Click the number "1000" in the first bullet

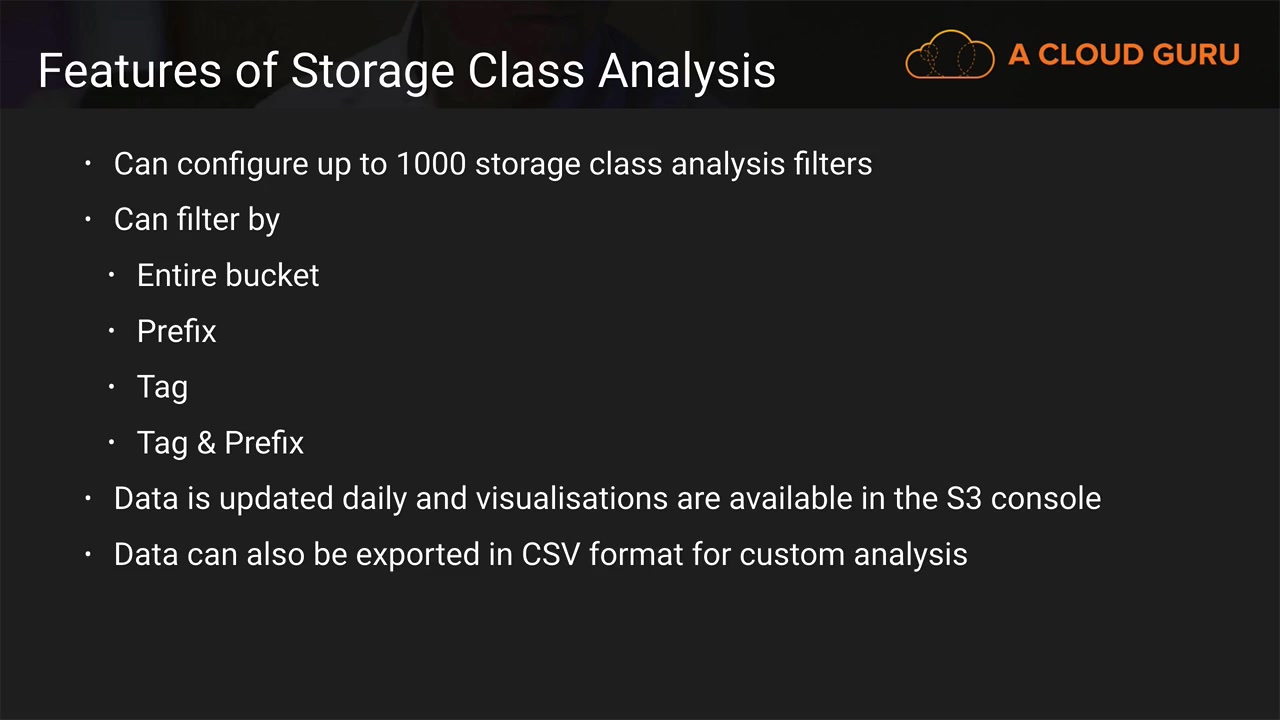click(430, 163)
